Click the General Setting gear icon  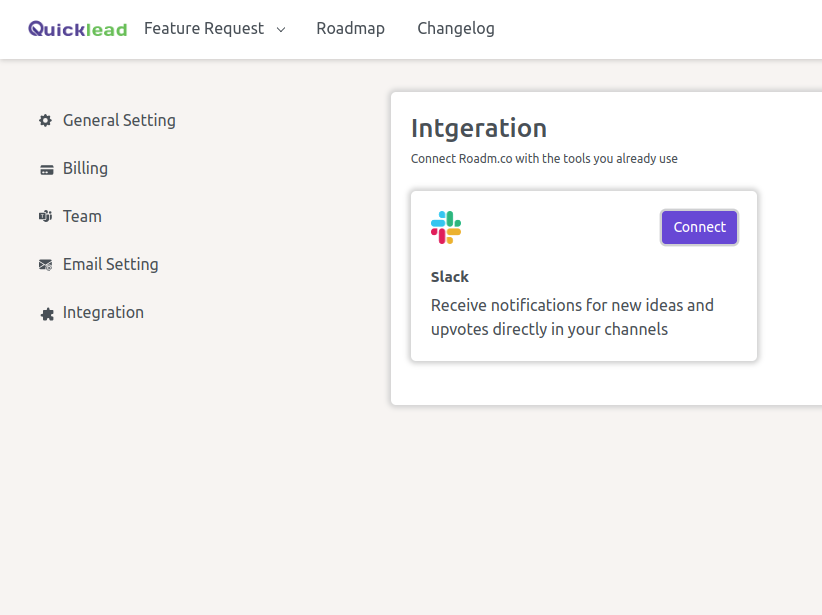46,121
